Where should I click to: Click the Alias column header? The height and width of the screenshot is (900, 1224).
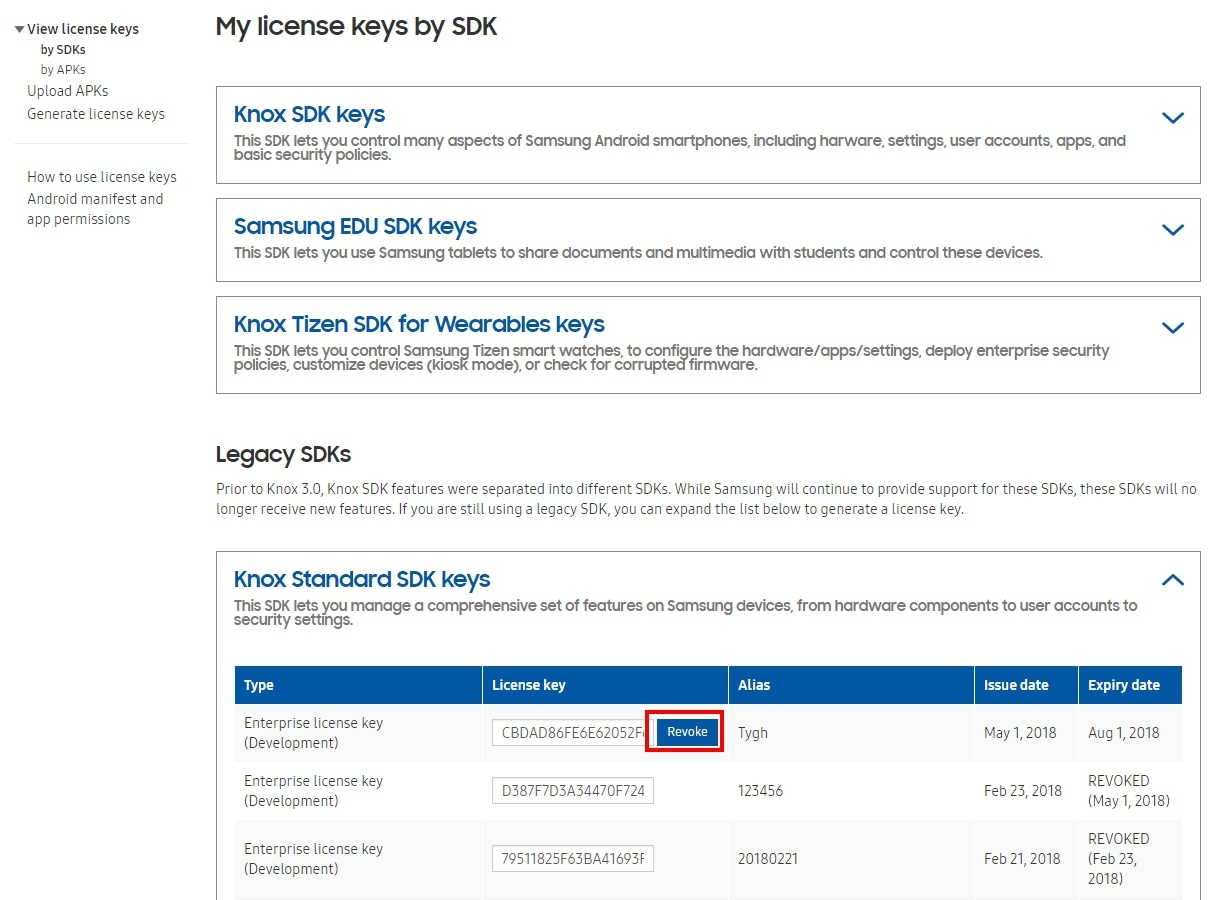click(x=851, y=685)
